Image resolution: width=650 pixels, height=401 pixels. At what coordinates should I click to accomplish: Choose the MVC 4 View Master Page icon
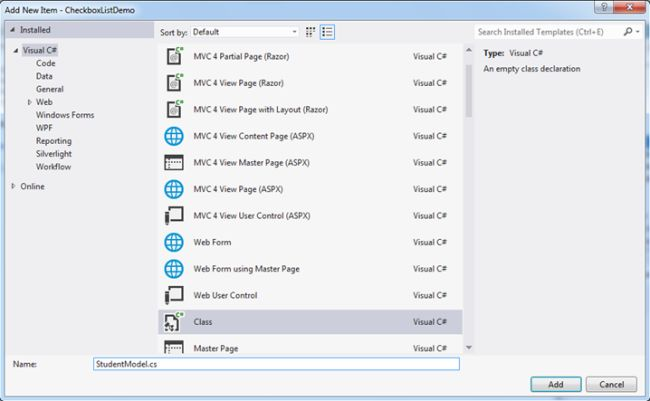[174, 163]
